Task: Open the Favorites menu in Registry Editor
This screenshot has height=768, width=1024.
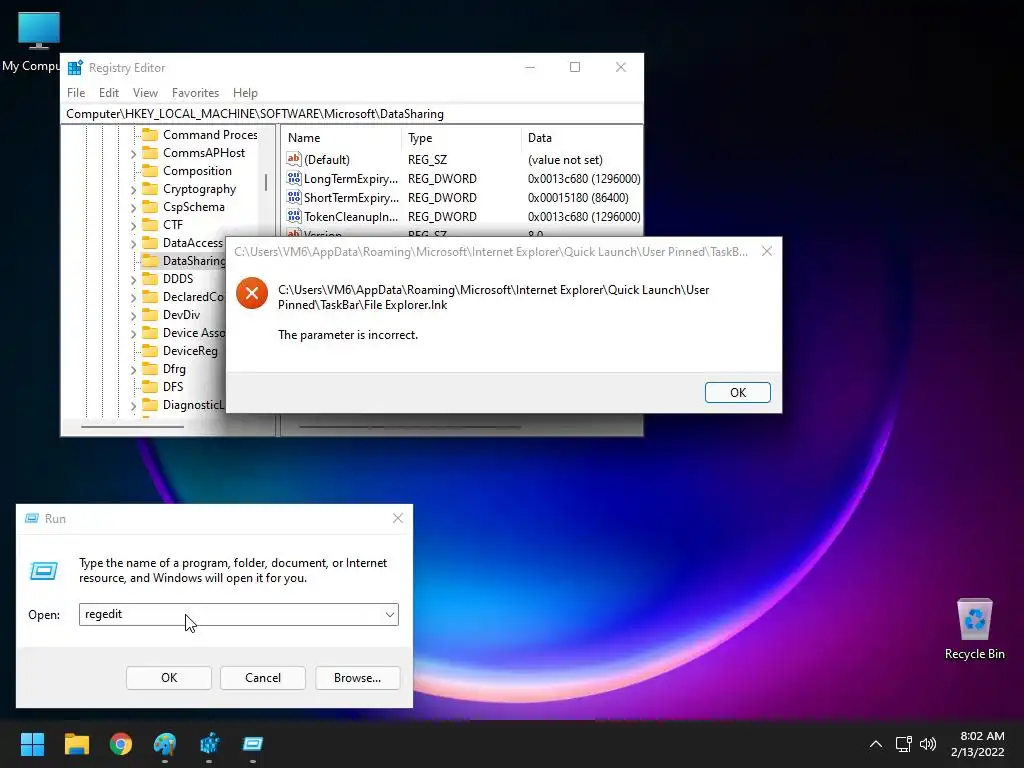Action: pyautogui.click(x=195, y=93)
